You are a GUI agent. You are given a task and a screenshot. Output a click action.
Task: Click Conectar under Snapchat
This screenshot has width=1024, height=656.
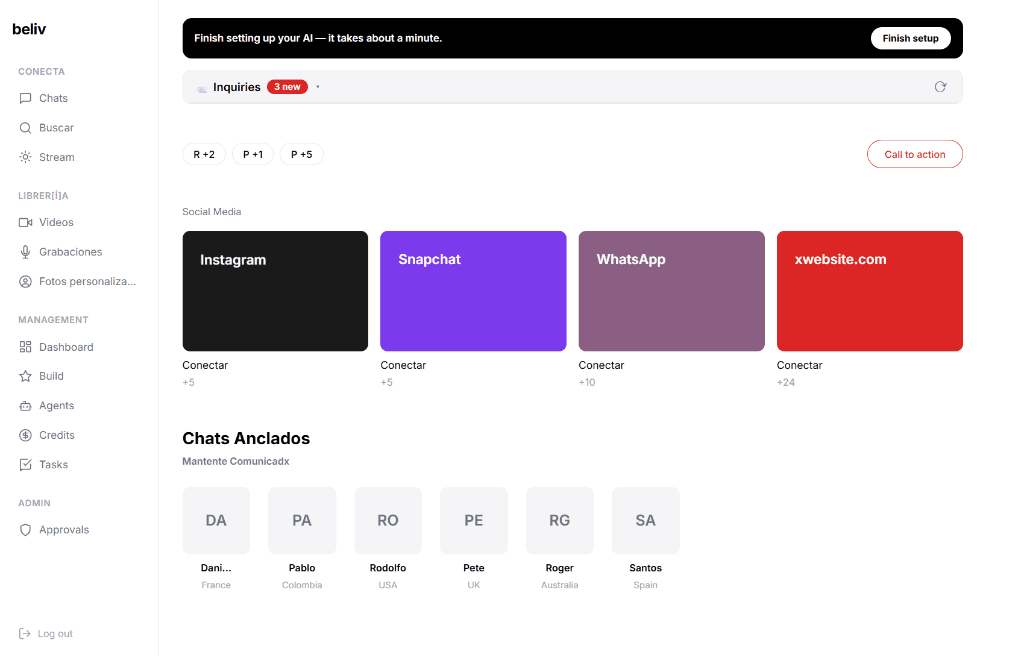pos(403,365)
